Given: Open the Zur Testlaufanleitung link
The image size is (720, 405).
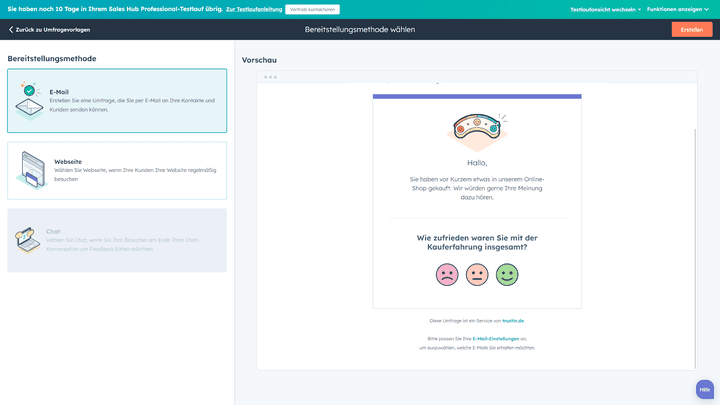Looking at the screenshot, I should (x=253, y=9).
